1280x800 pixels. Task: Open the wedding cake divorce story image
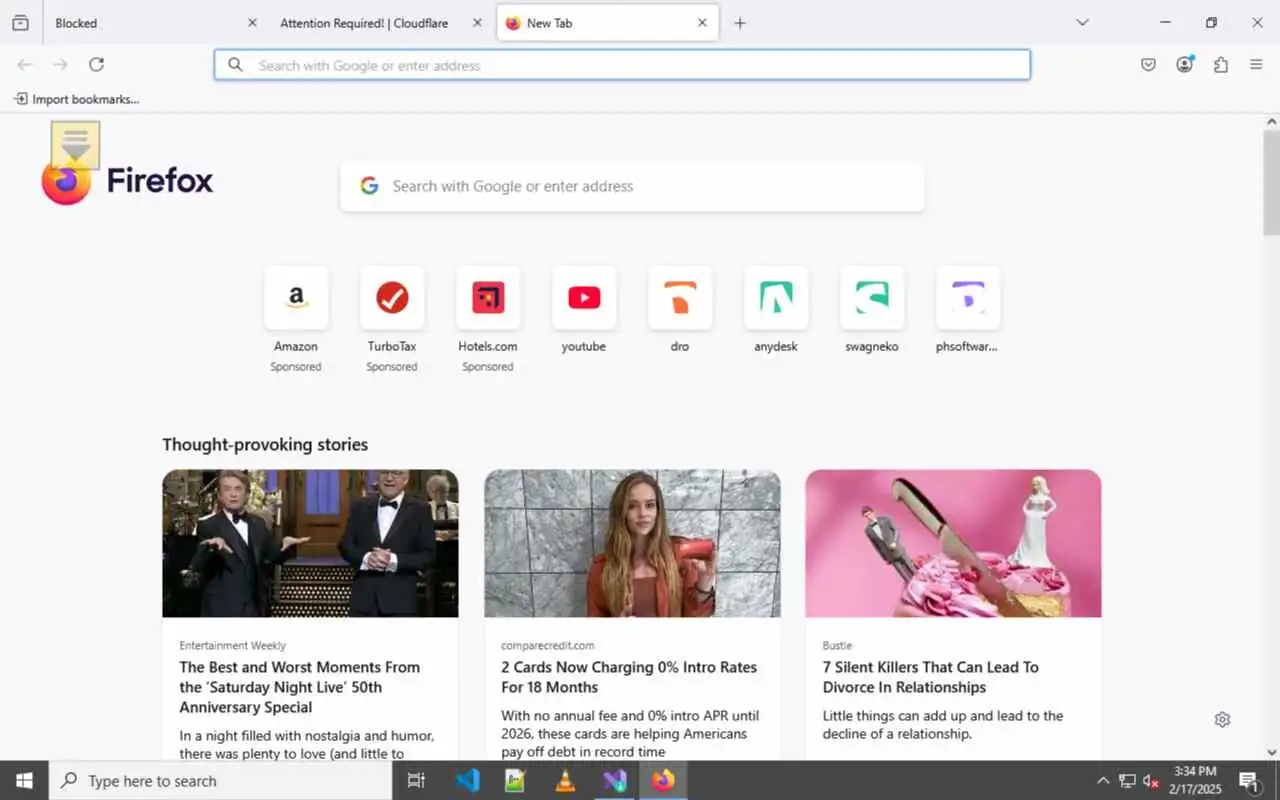953,543
